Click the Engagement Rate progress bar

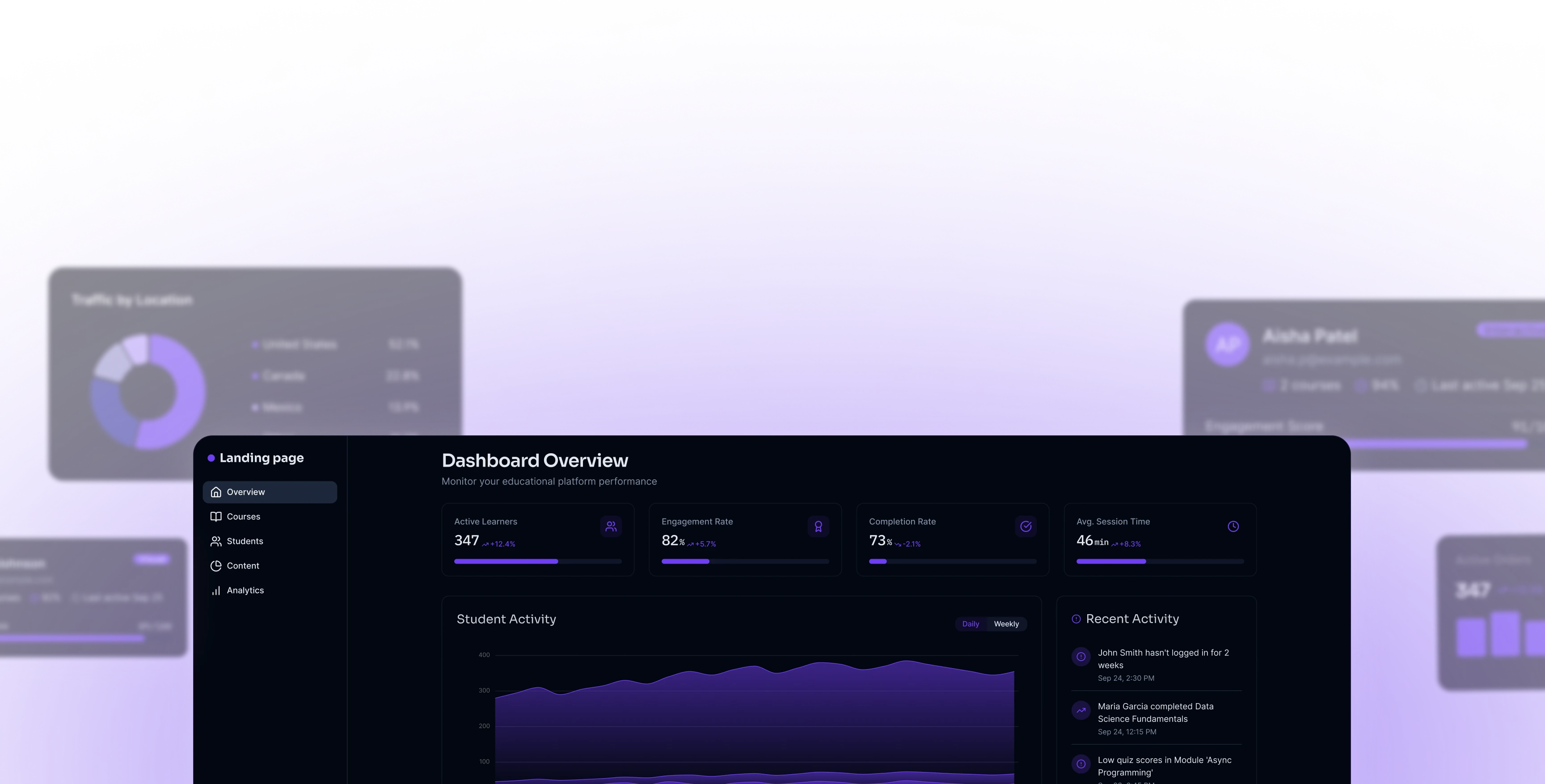tap(745, 561)
